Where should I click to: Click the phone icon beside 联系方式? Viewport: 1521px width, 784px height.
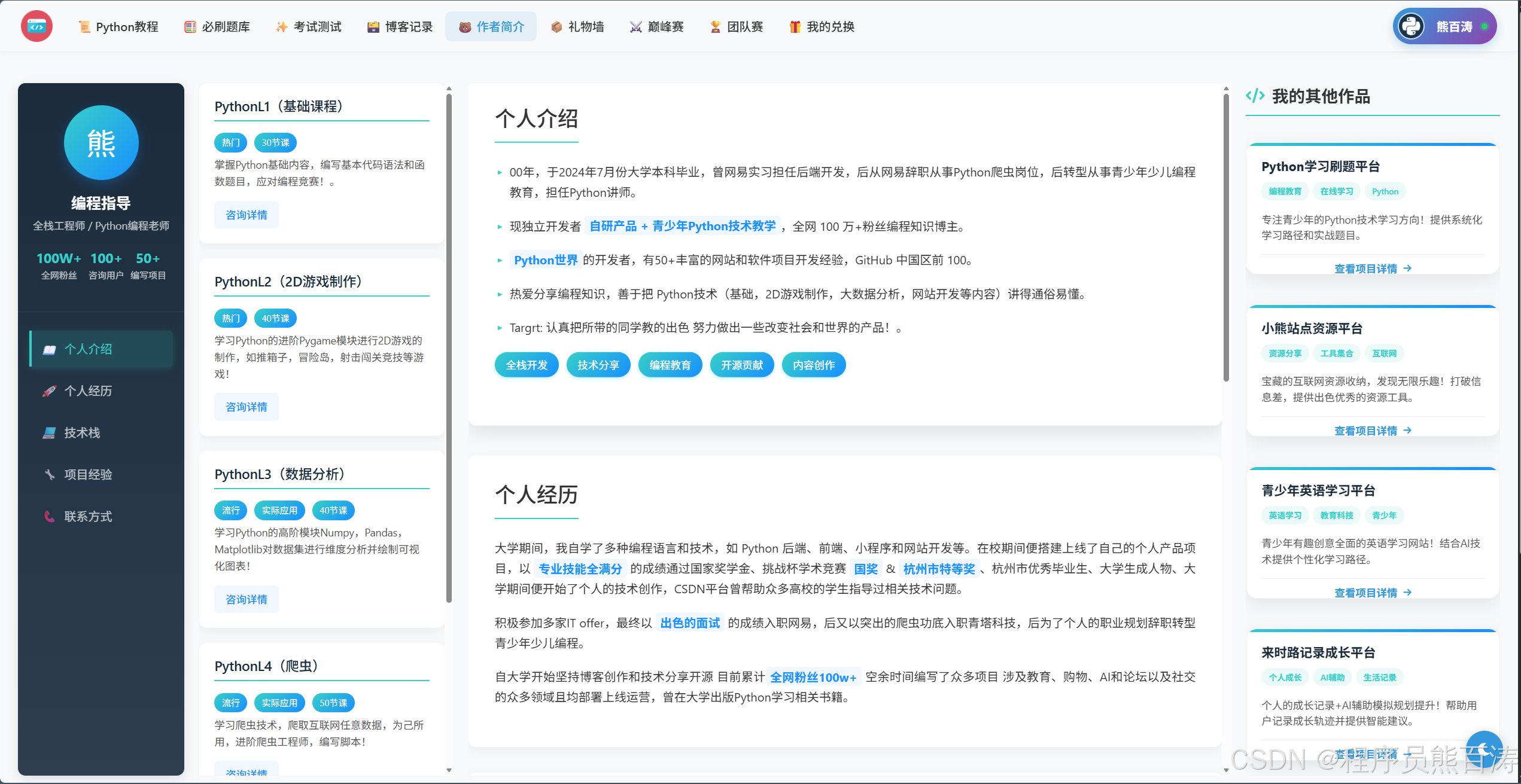point(50,517)
